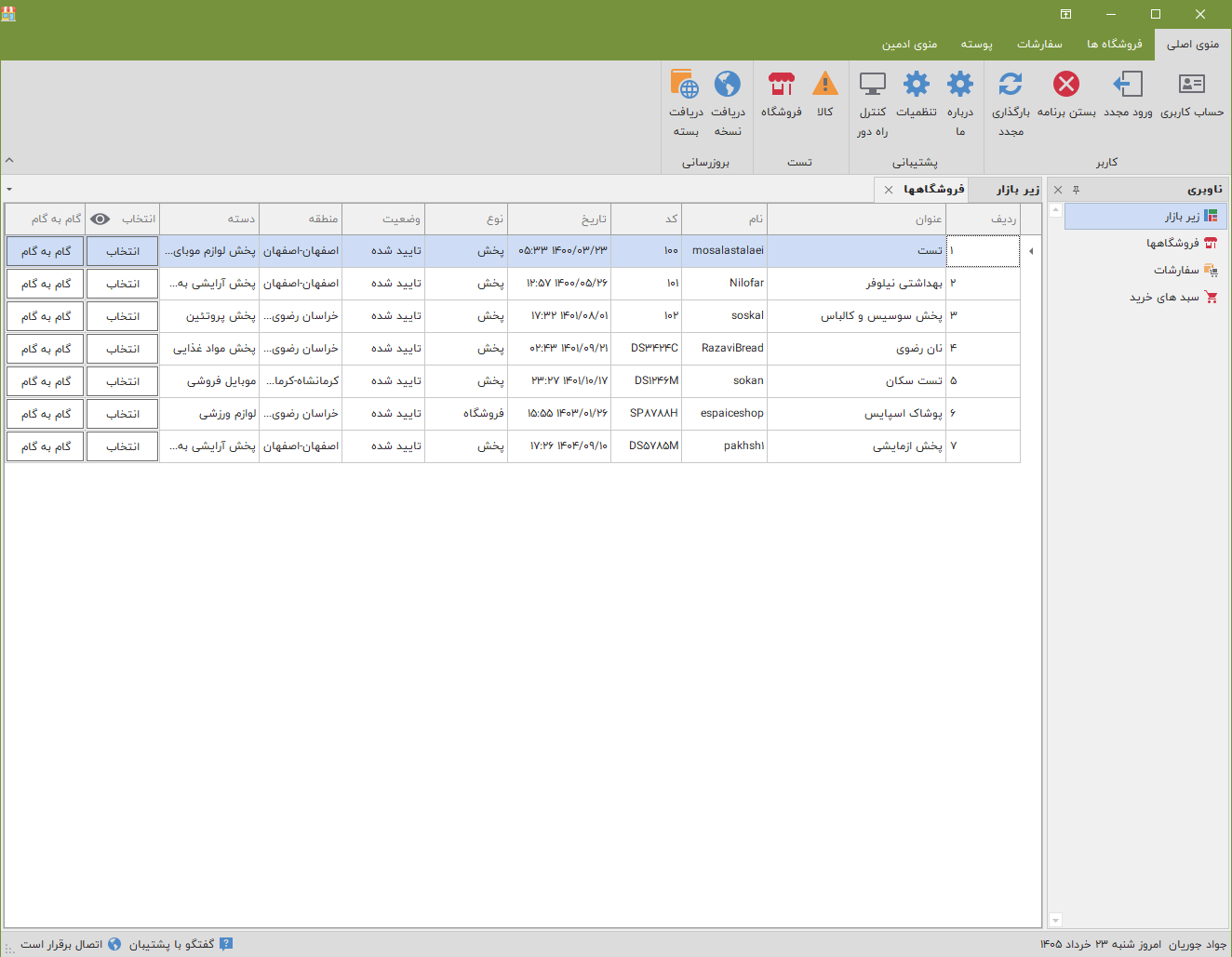1232x957 pixels.
Task: Click انتخاب button for espaiceshop row
Action: click(123, 414)
